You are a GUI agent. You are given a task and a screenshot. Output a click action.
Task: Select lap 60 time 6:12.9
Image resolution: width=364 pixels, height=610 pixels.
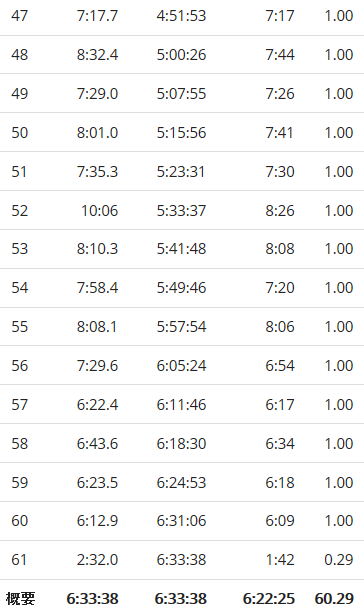click(97, 521)
